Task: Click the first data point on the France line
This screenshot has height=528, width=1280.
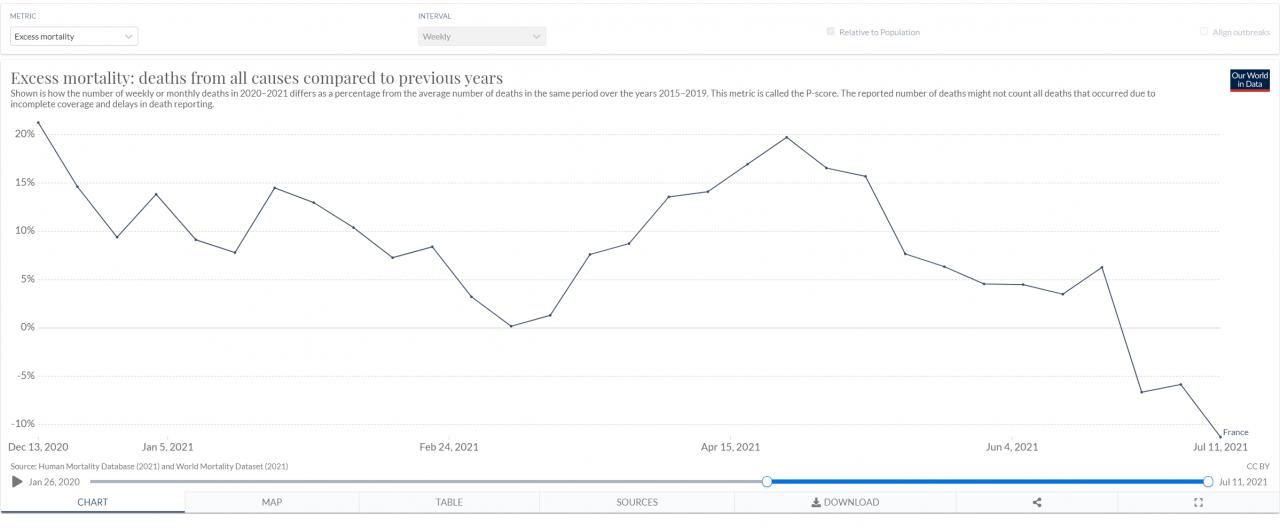Action: pos(38,123)
